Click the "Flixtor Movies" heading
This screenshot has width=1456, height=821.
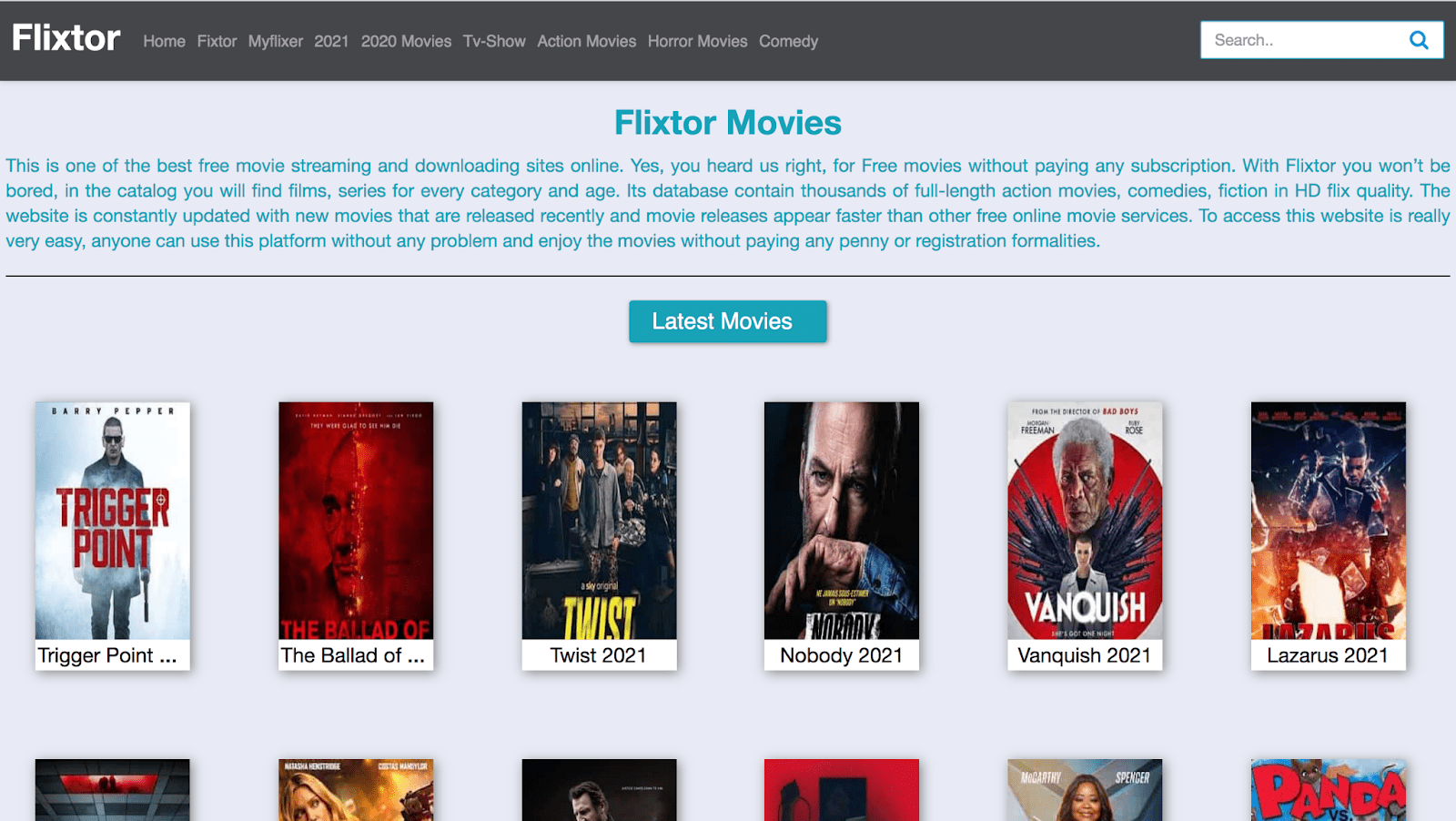click(x=728, y=123)
